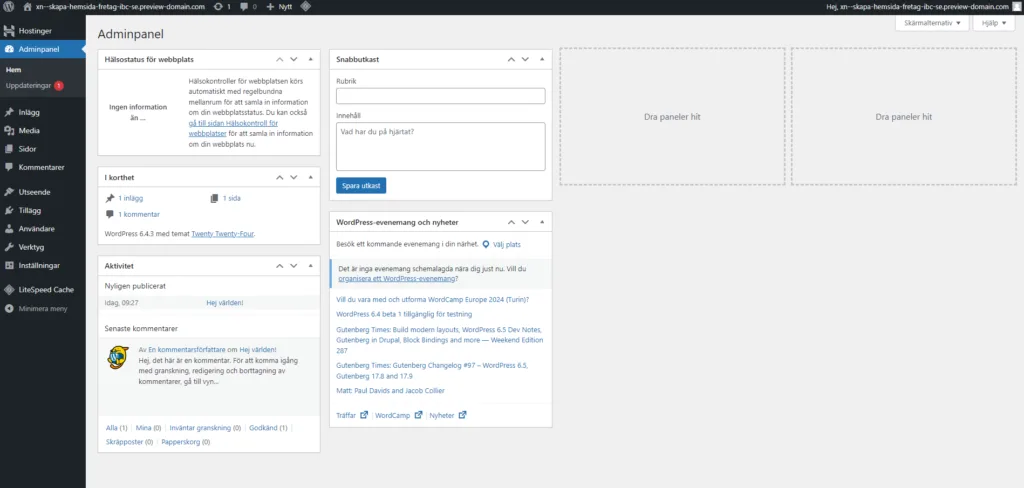Screen dimensions: 1024x488
Task: Click the Spara utkast button
Action: tap(361, 186)
